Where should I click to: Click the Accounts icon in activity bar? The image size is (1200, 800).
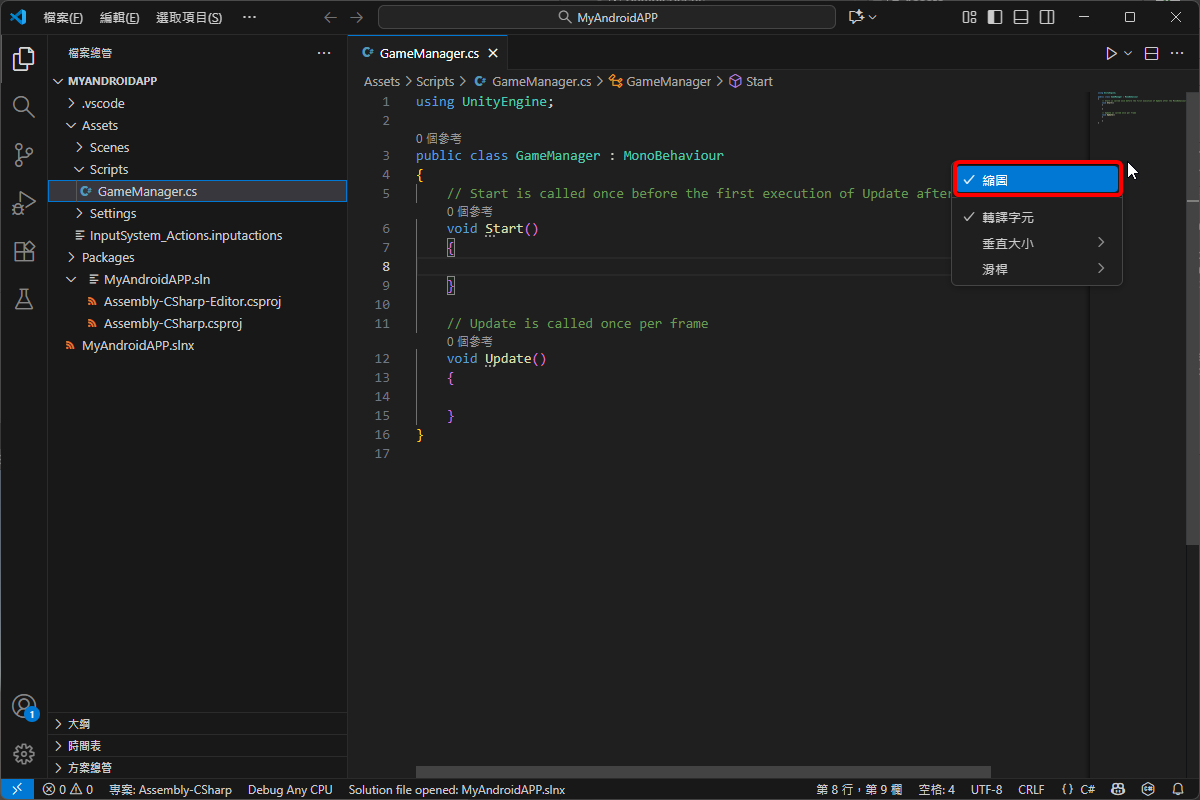(x=24, y=707)
